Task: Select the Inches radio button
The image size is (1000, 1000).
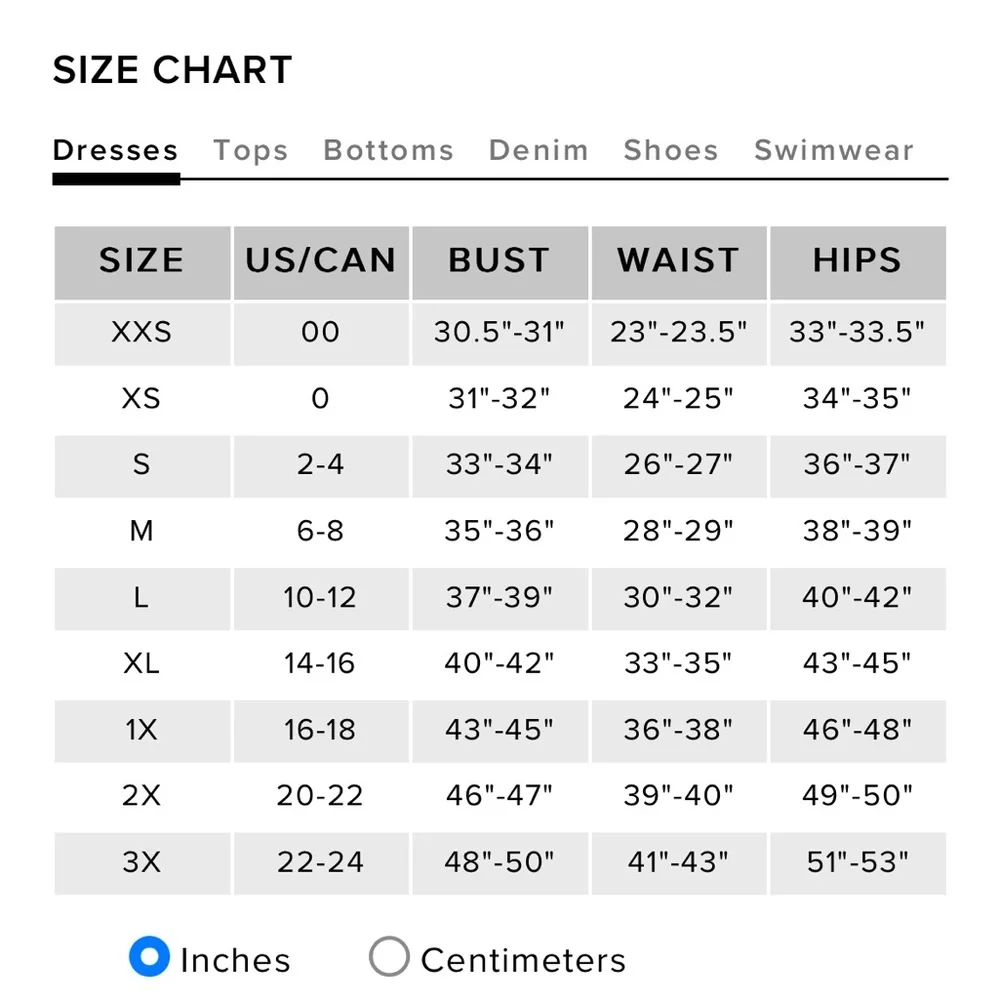Action: pyautogui.click(x=149, y=958)
